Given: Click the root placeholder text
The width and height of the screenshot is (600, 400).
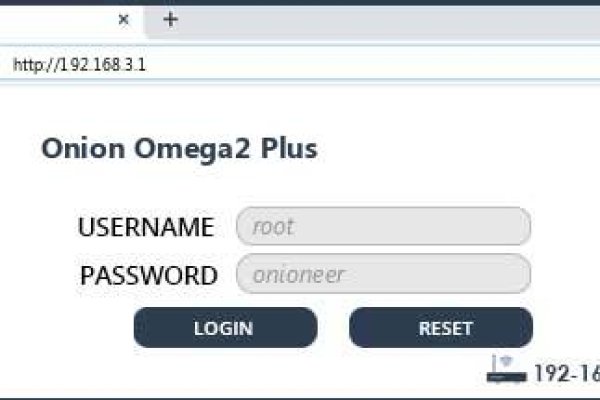Looking at the screenshot, I should (273, 227).
